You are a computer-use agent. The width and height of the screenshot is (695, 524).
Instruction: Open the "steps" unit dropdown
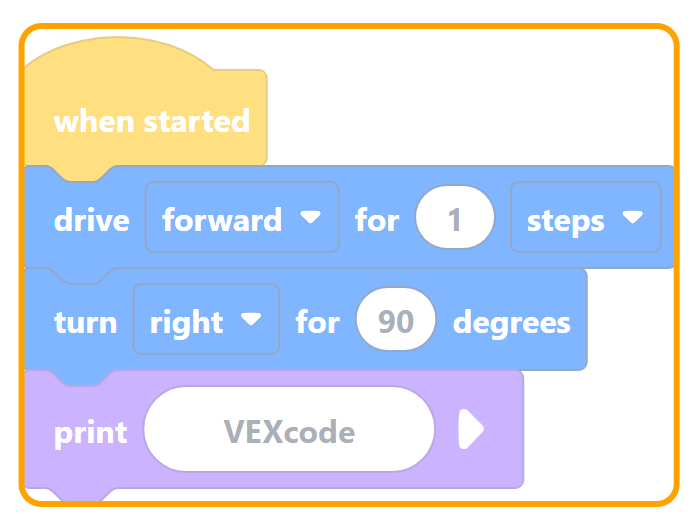pos(585,218)
